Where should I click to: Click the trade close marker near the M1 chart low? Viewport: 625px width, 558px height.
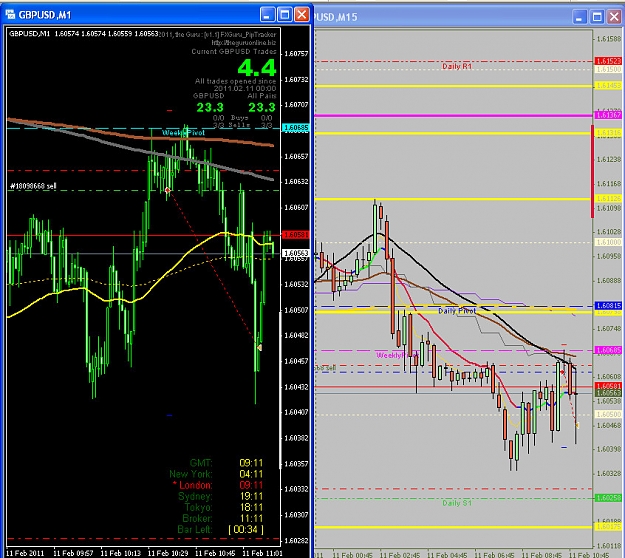click(x=259, y=348)
